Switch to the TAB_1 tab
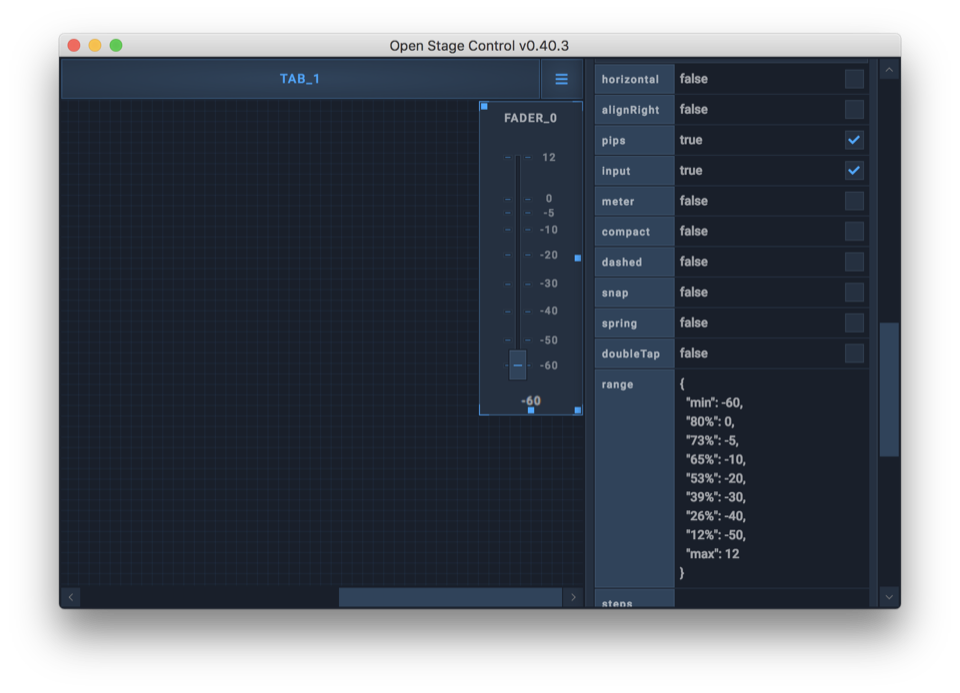Image resolution: width=960 pixels, height=693 pixels. pos(300,79)
